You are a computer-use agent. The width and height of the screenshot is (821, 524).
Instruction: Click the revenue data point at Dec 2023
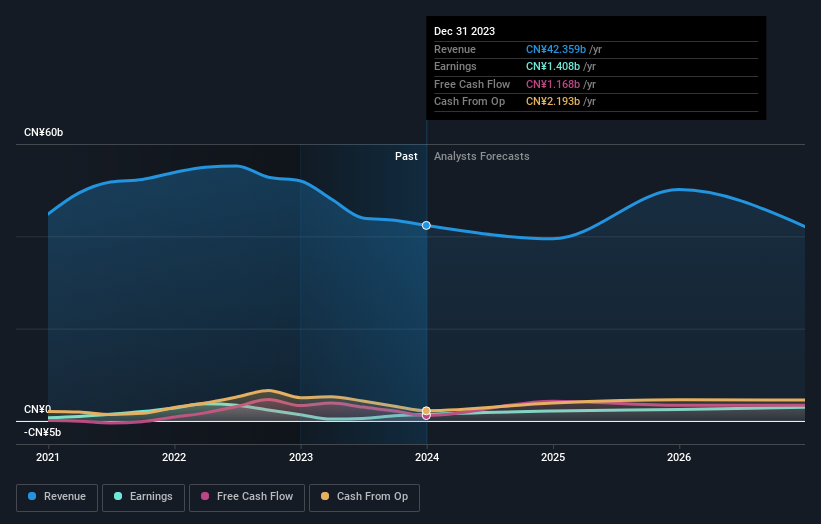click(426, 226)
